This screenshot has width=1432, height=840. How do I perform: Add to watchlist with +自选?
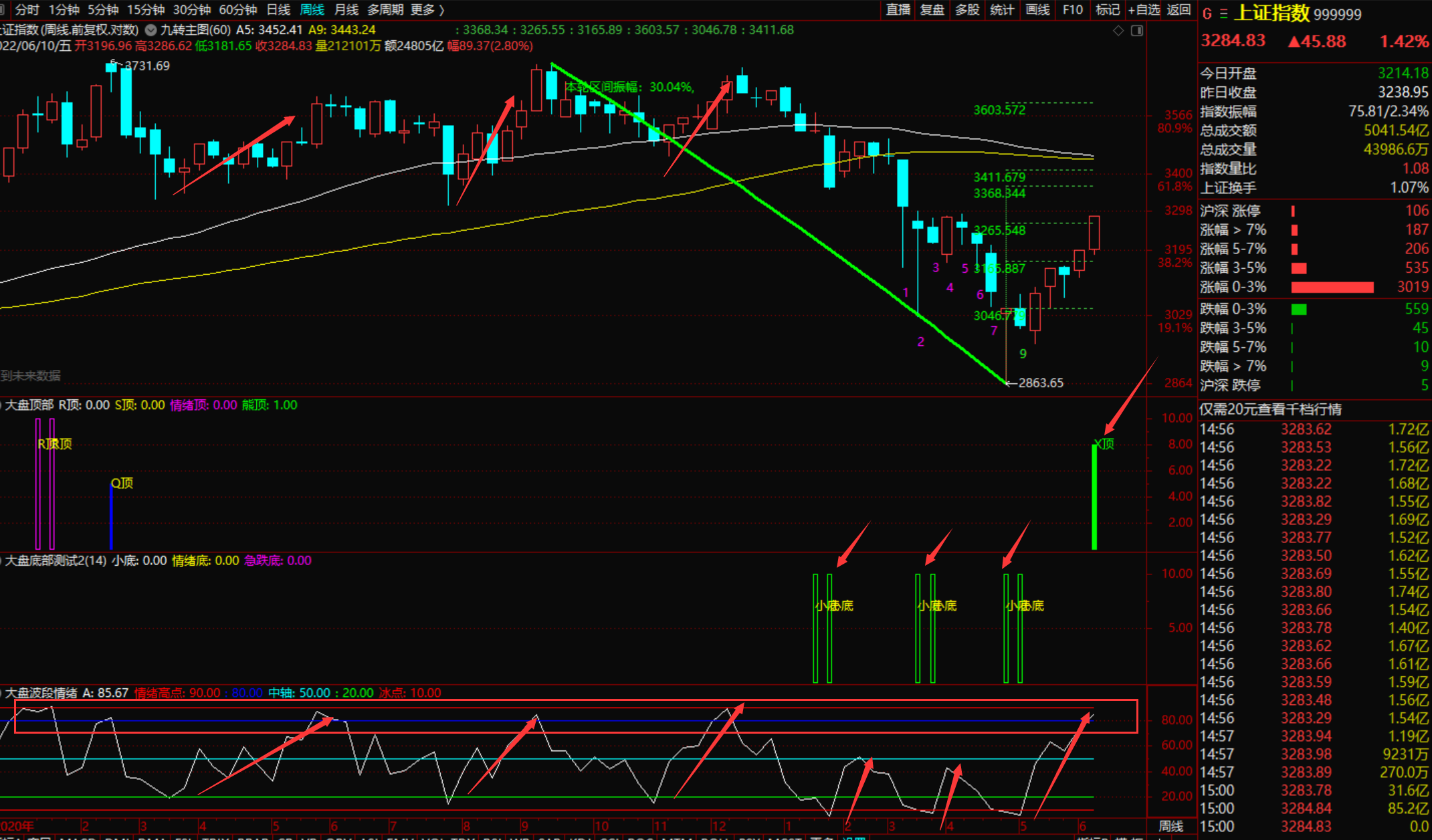[1144, 9]
